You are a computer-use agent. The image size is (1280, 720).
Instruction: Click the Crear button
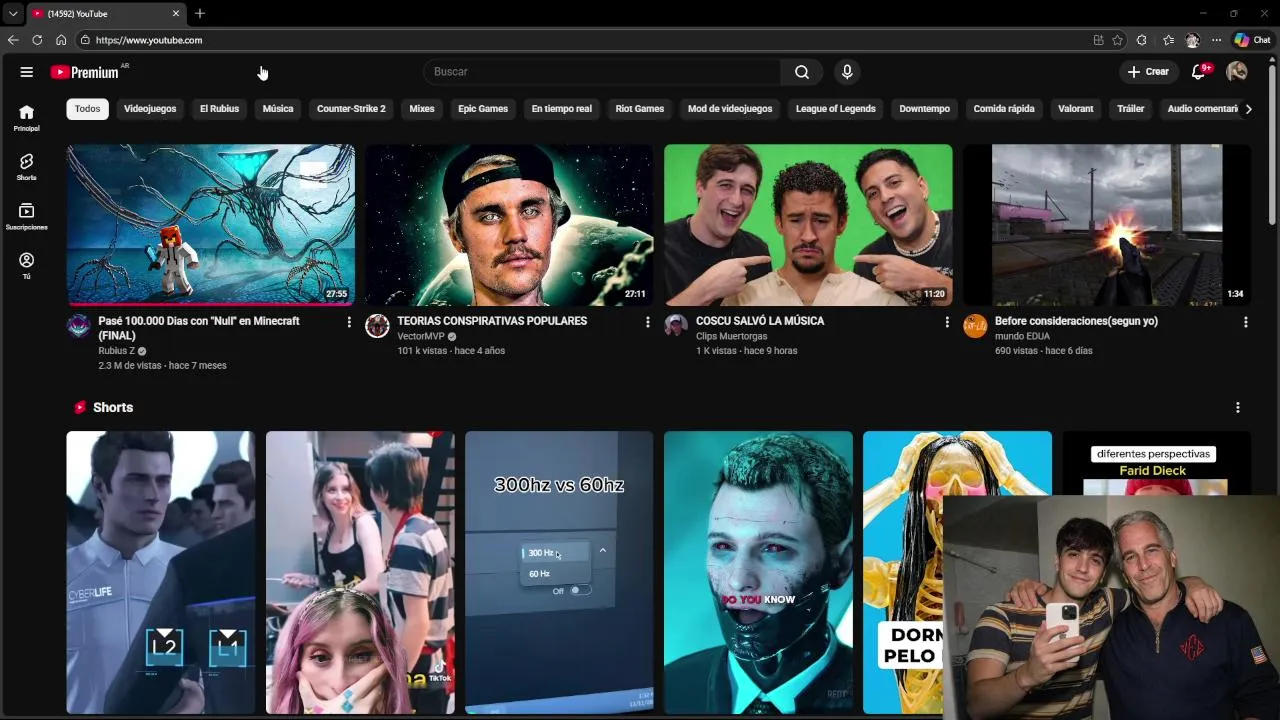pos(1148,72)
